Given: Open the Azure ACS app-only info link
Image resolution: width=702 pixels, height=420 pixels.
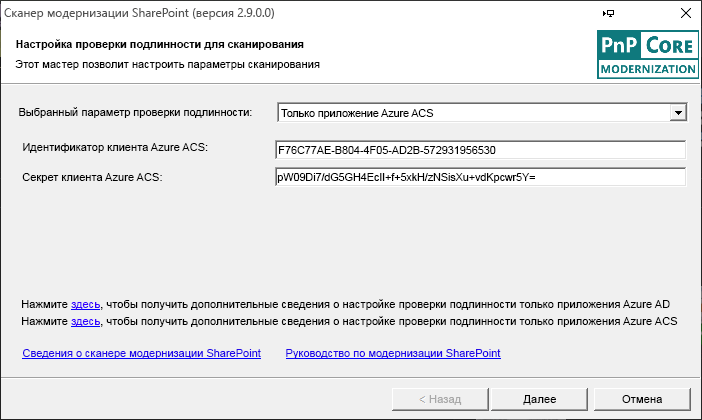Looking at the screenshot, I should click(86, 321).
